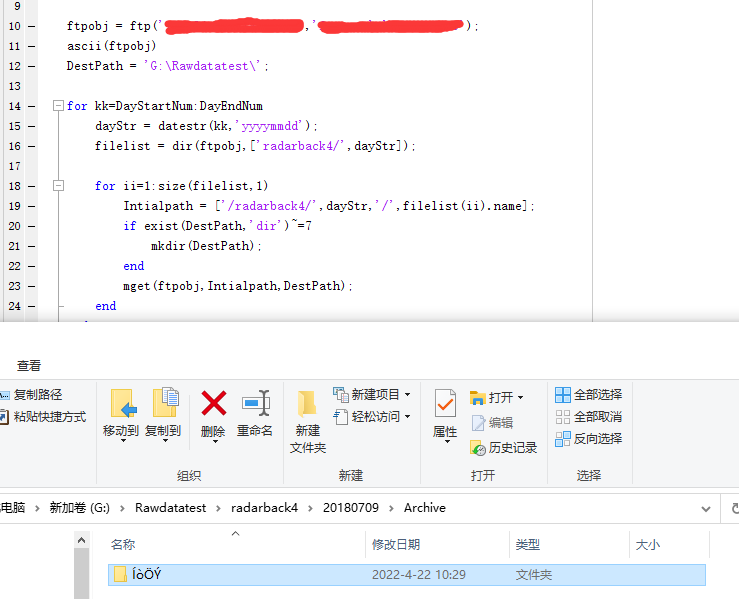This screenshot has height=599, width=739.
Task: Click the History (历史记录) icon
Action: click(x=504, y=447)
